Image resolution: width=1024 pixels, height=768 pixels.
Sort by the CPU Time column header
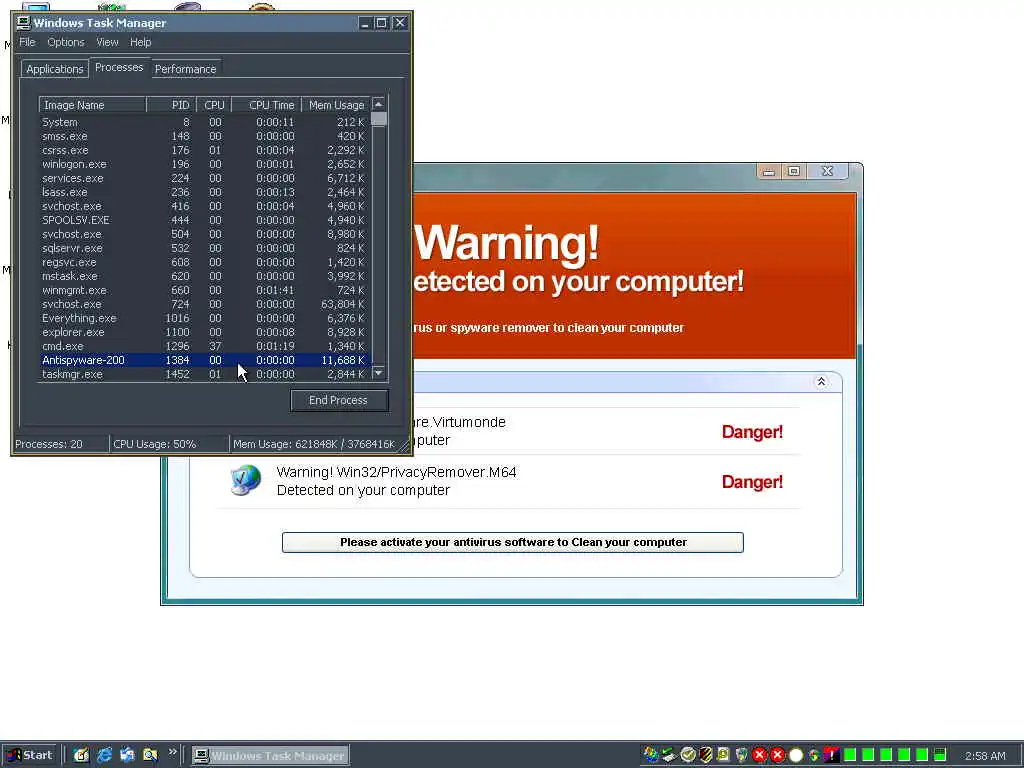point(266,105)
